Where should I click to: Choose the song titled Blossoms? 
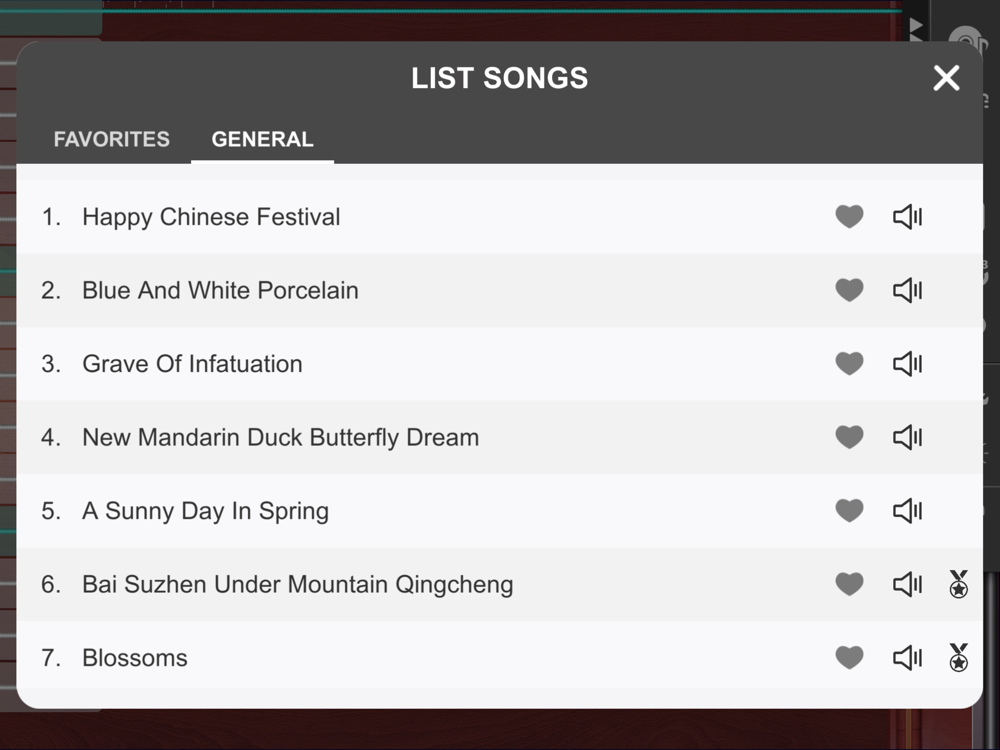click(135, 658)
